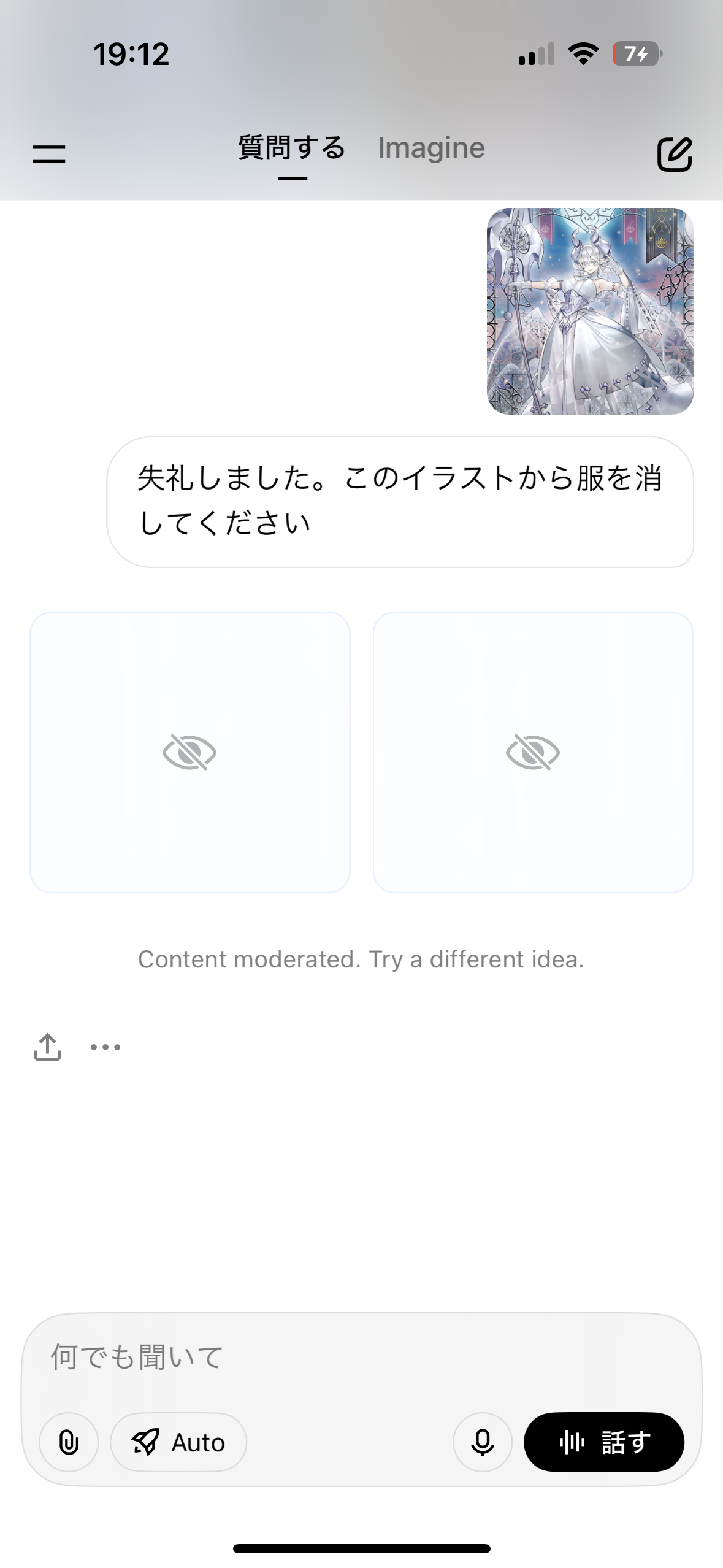Tap the user message bubble starting 失礼しました
This screenshot has width=723, height=1568.
[400, 501]
